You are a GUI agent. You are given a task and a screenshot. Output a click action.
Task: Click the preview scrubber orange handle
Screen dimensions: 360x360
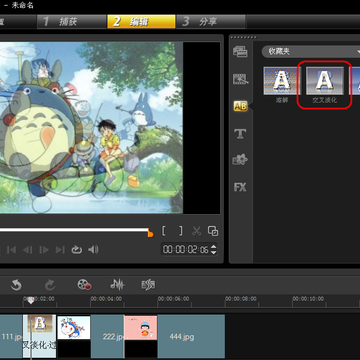[150, 234]
